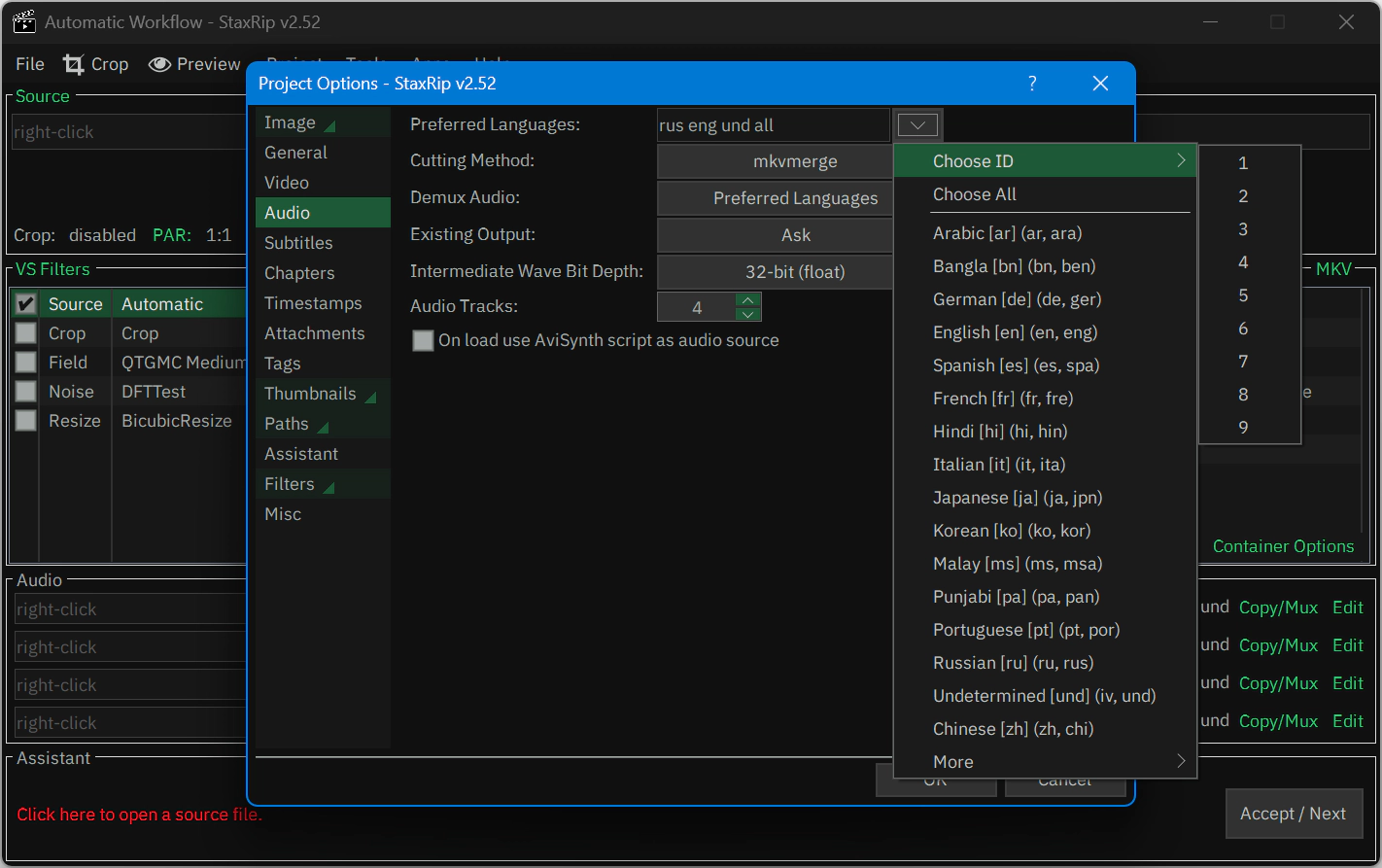Toggle the Noise DFTTest filter checkbox
This screenshot has width=1382, height=868.
[x=26, y=392]
